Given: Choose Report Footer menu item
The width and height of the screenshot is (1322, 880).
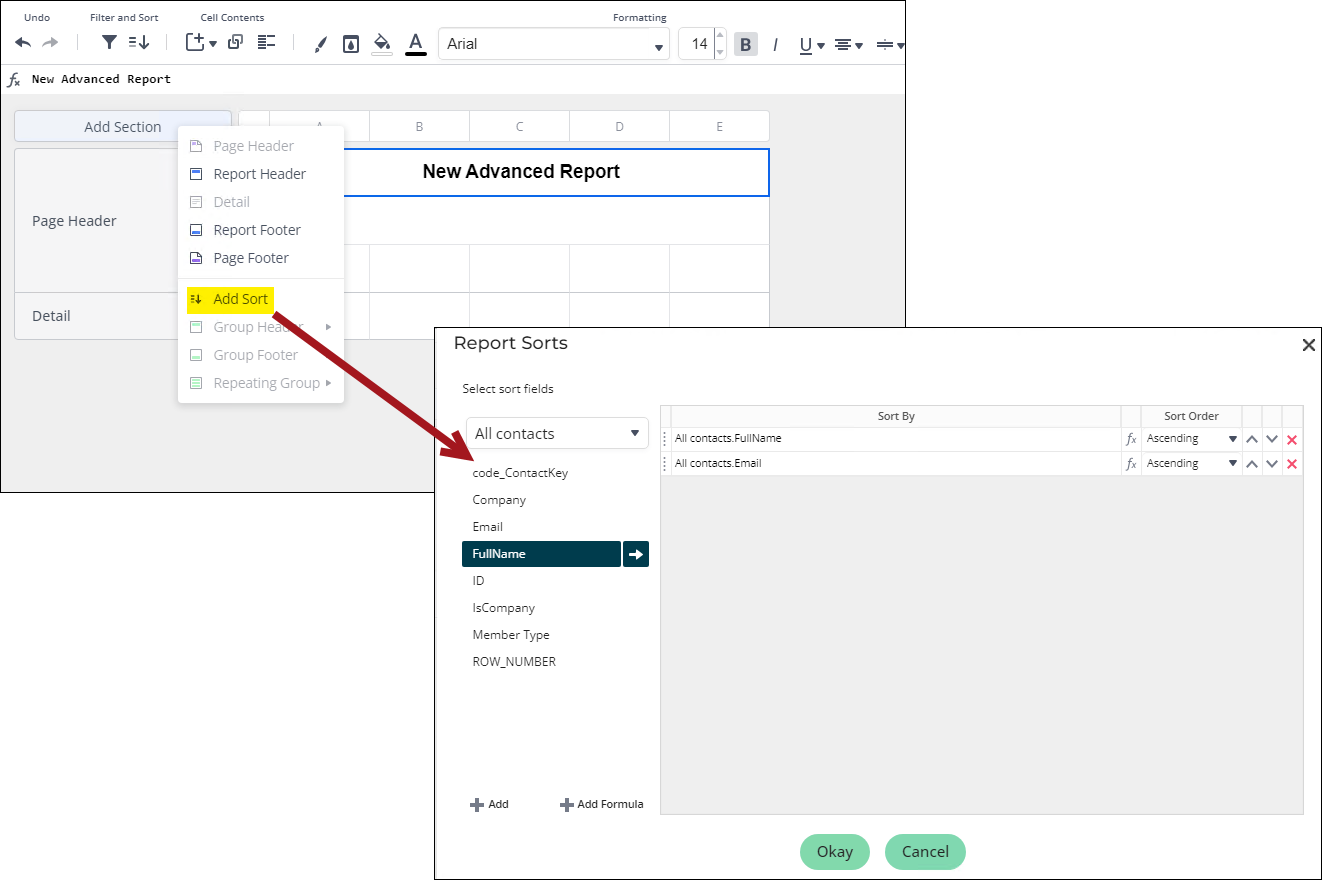Looking at the screenshot, I should pyautogui.click(x=261, y=230).
